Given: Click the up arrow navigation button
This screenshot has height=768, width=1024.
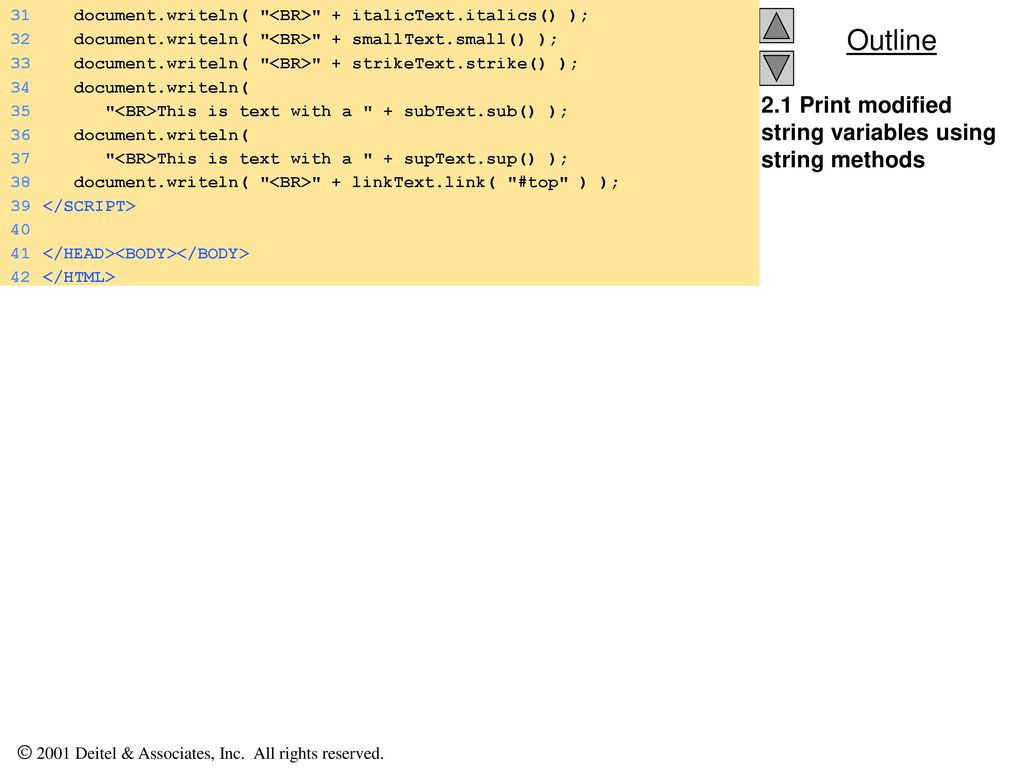Looking at the screenshot, I should coord(776,25).
